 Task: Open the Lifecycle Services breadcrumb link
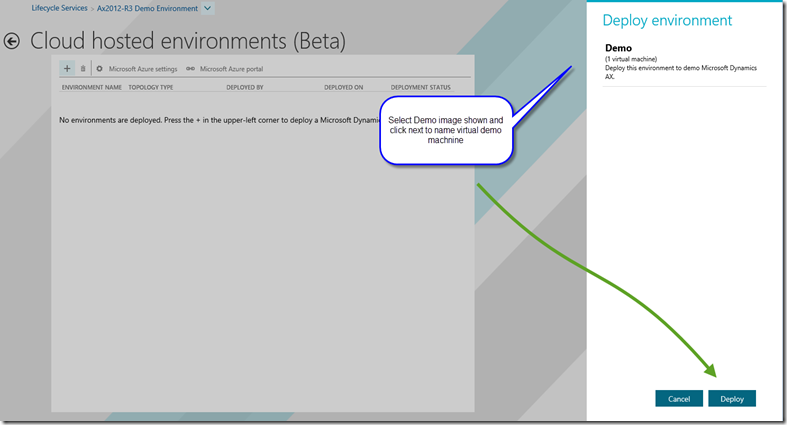point(59,8)
